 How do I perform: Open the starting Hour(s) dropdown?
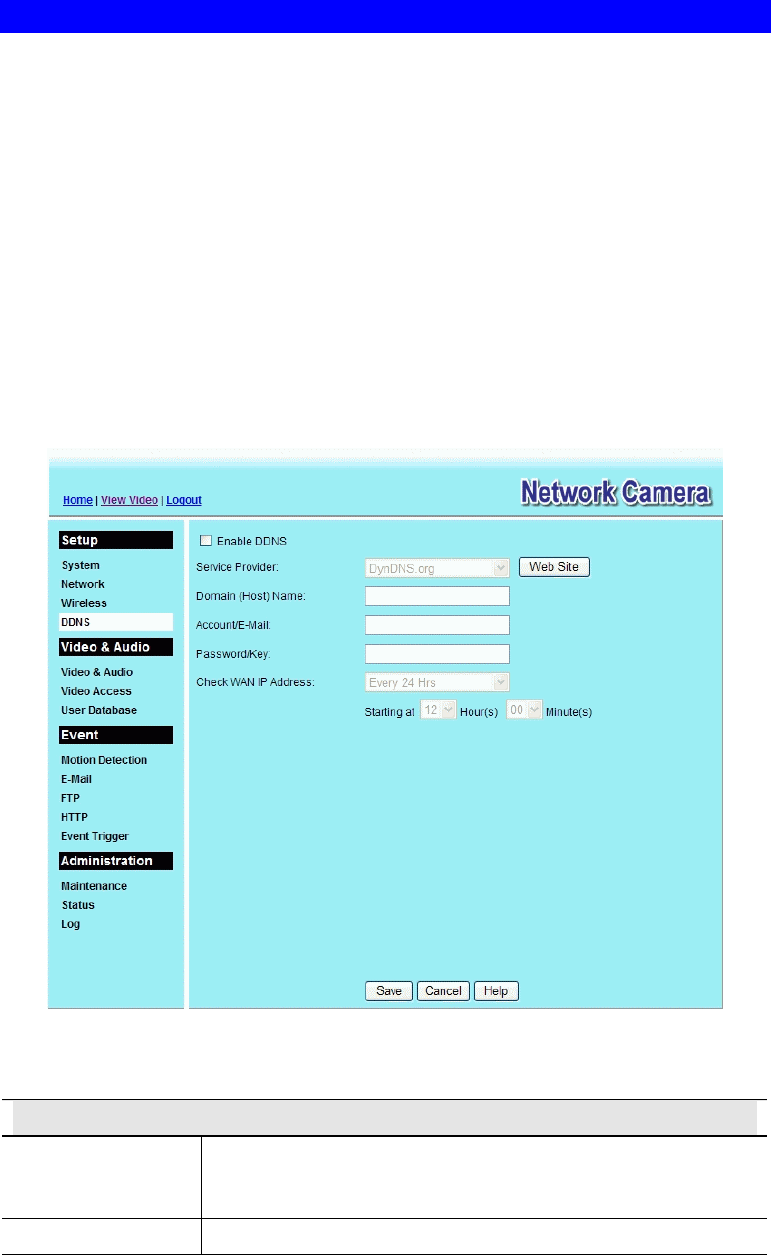click(438, 709)
